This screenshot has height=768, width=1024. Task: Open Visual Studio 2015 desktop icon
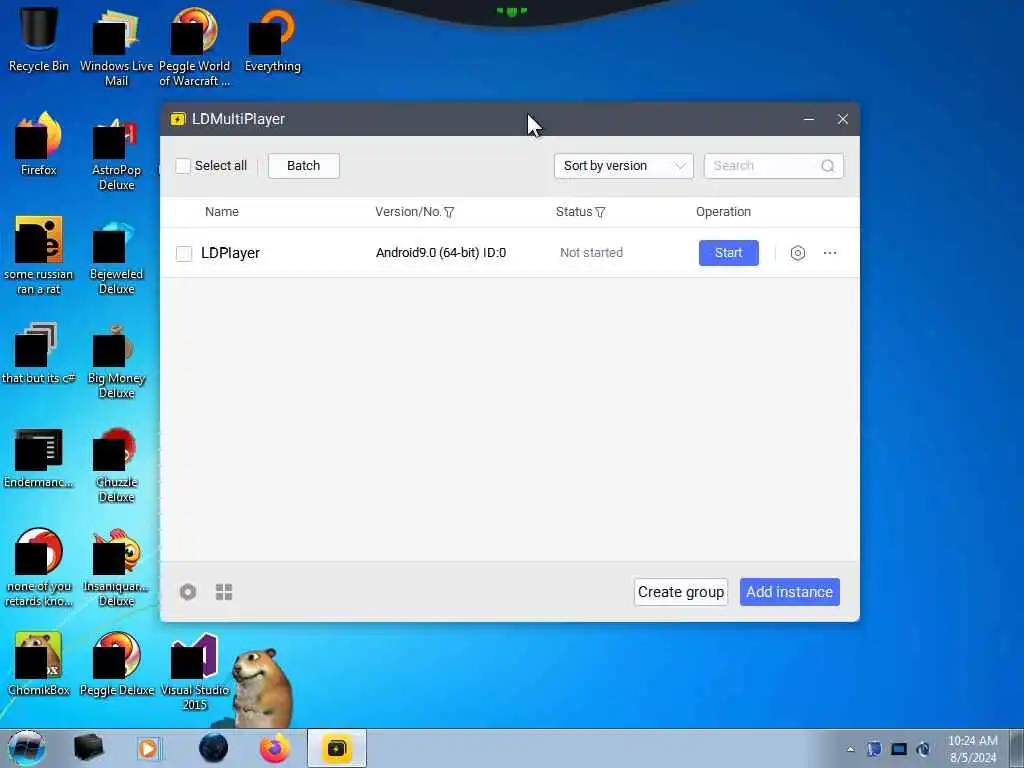(195, 671)
